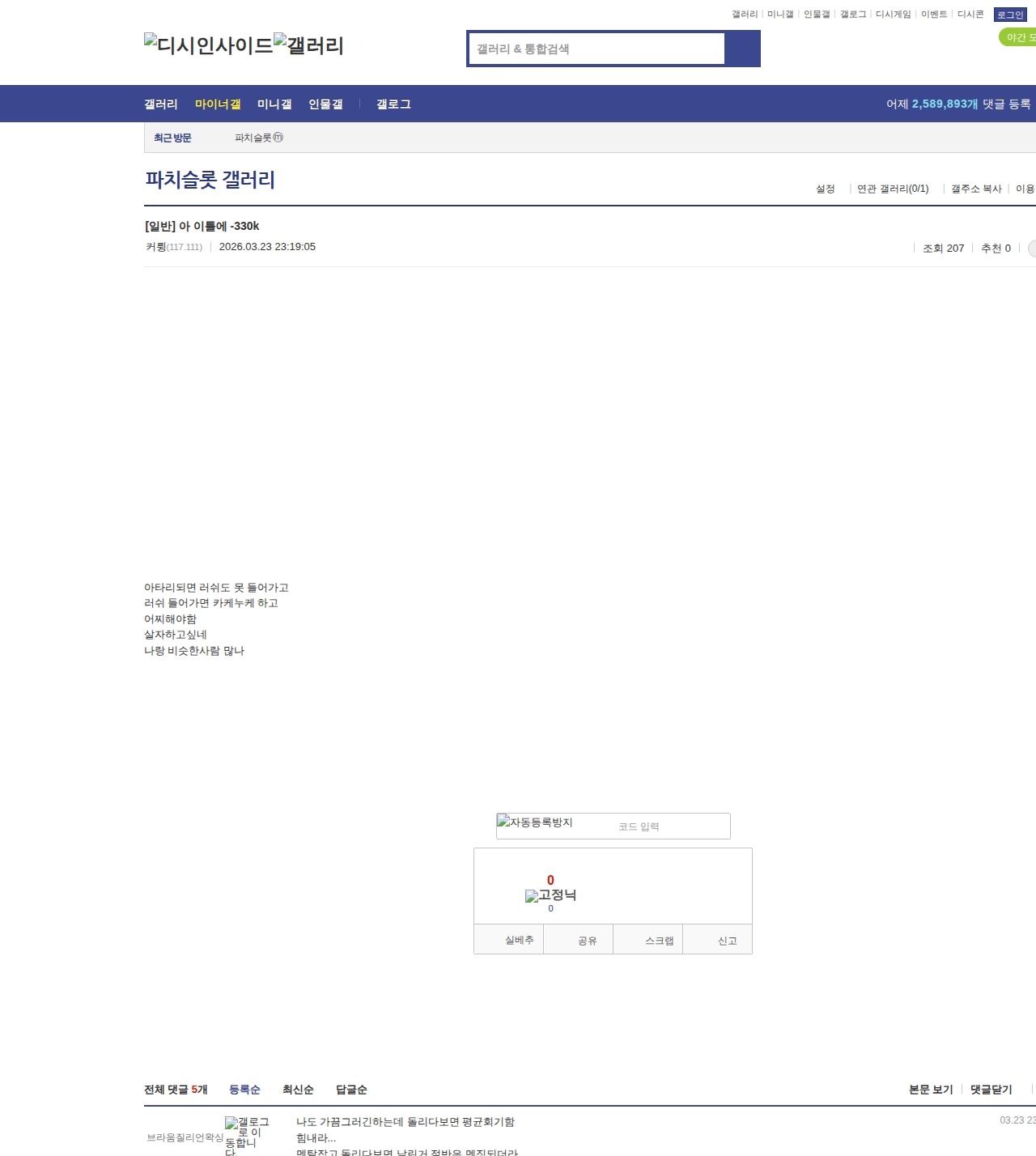Select the 등록순 comment sort option

[x=245, y=1089]
